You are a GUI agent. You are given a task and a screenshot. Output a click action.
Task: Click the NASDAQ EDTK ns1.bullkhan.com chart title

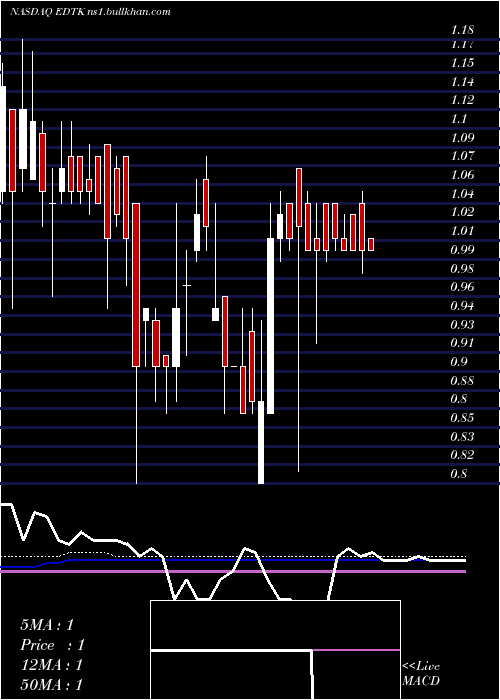click(90, 12)
